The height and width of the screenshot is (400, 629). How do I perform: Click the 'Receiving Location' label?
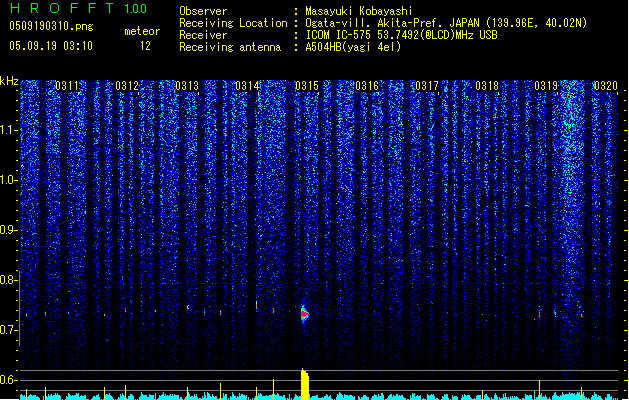[x=233, y=23]
